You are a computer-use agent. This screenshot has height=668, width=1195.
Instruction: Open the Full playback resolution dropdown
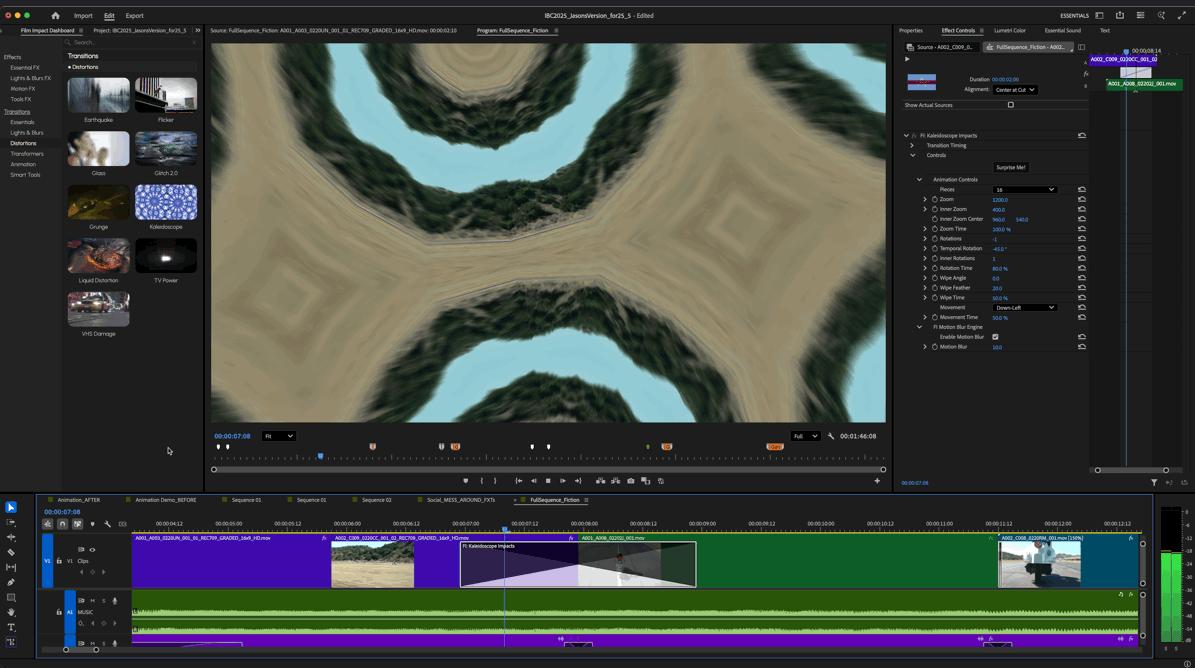coord(805,436)
